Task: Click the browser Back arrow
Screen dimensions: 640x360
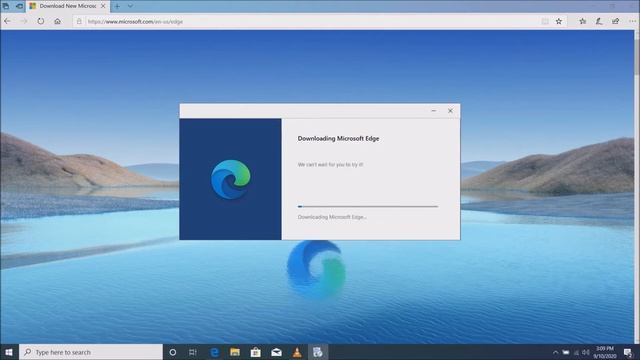Action: 7,21
